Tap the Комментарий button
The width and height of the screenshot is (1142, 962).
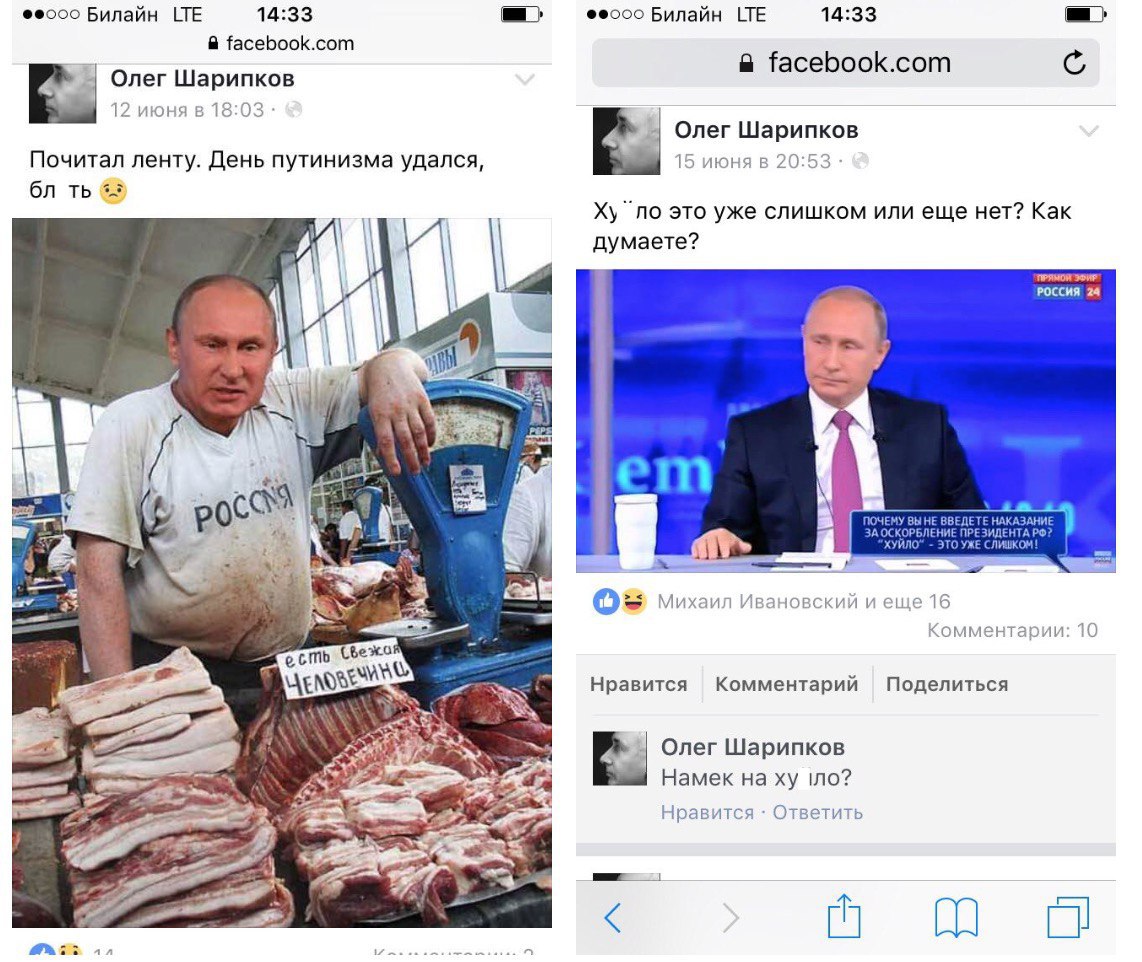787,685
